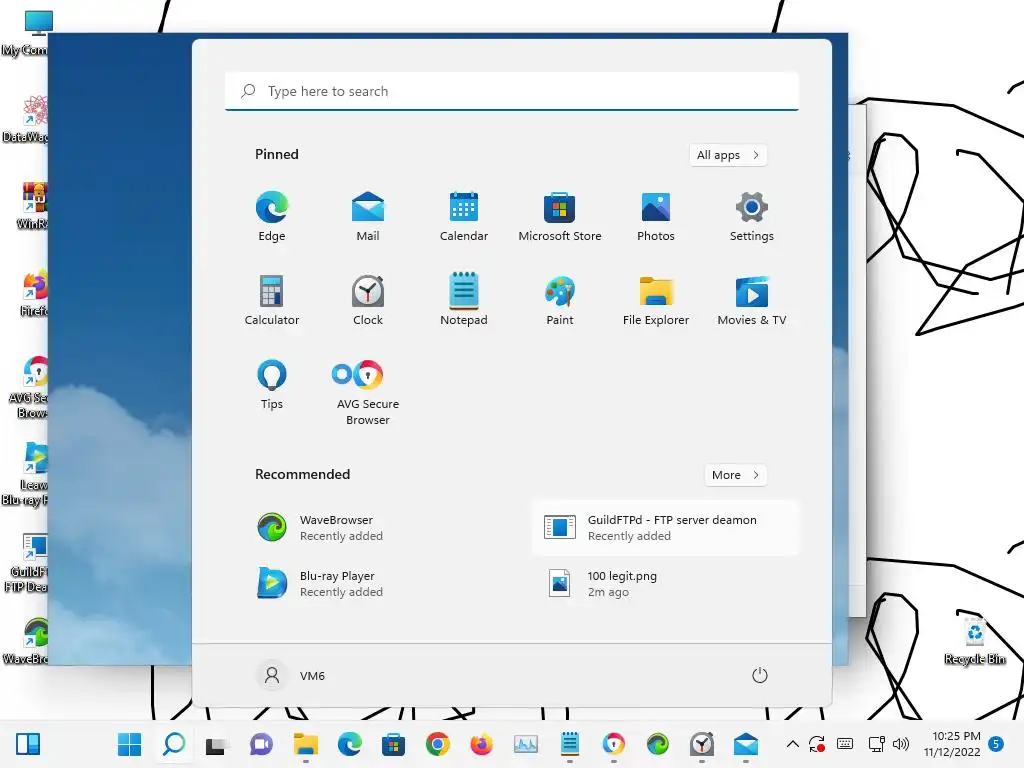
Task: Open the Edge pinned app
Action: tap(272, 217)
